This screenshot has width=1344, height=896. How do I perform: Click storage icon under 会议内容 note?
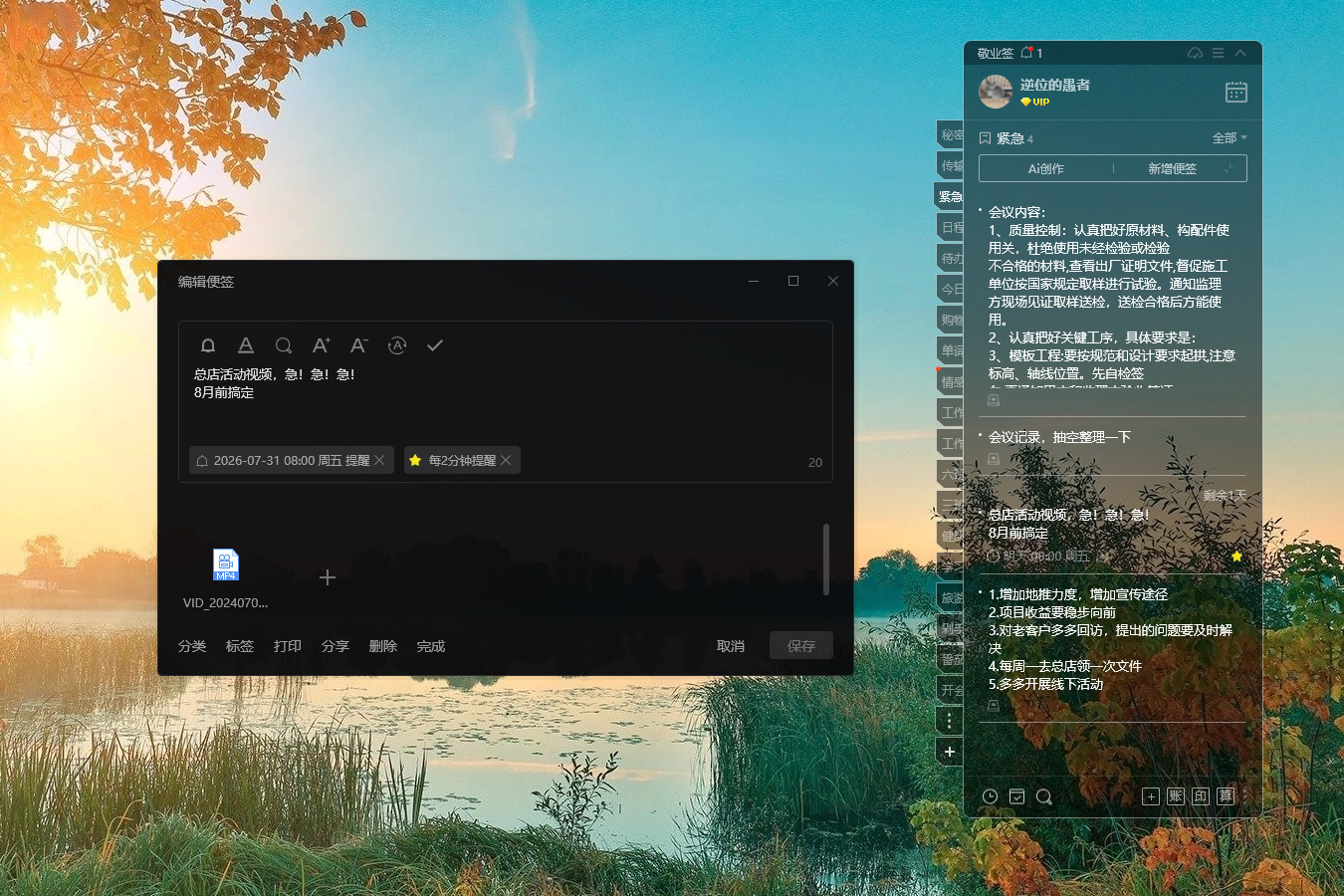point(994,400)
